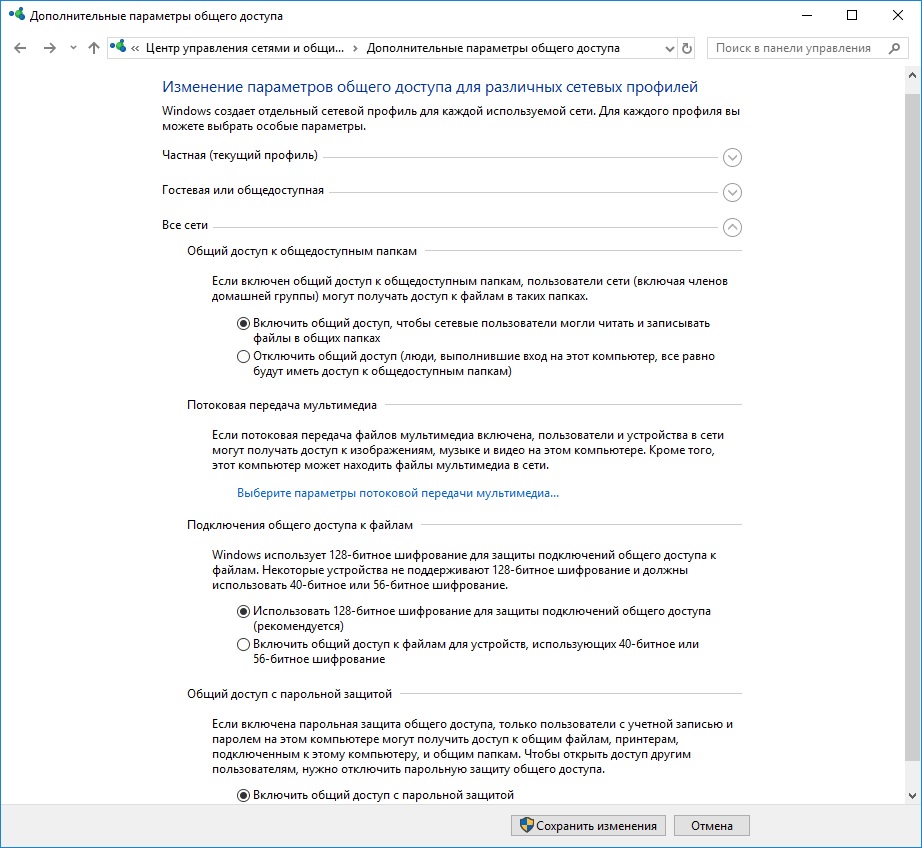Click the Up one level arrow
The width and height of the screenshot is (922, 848).
coord(93,48)
